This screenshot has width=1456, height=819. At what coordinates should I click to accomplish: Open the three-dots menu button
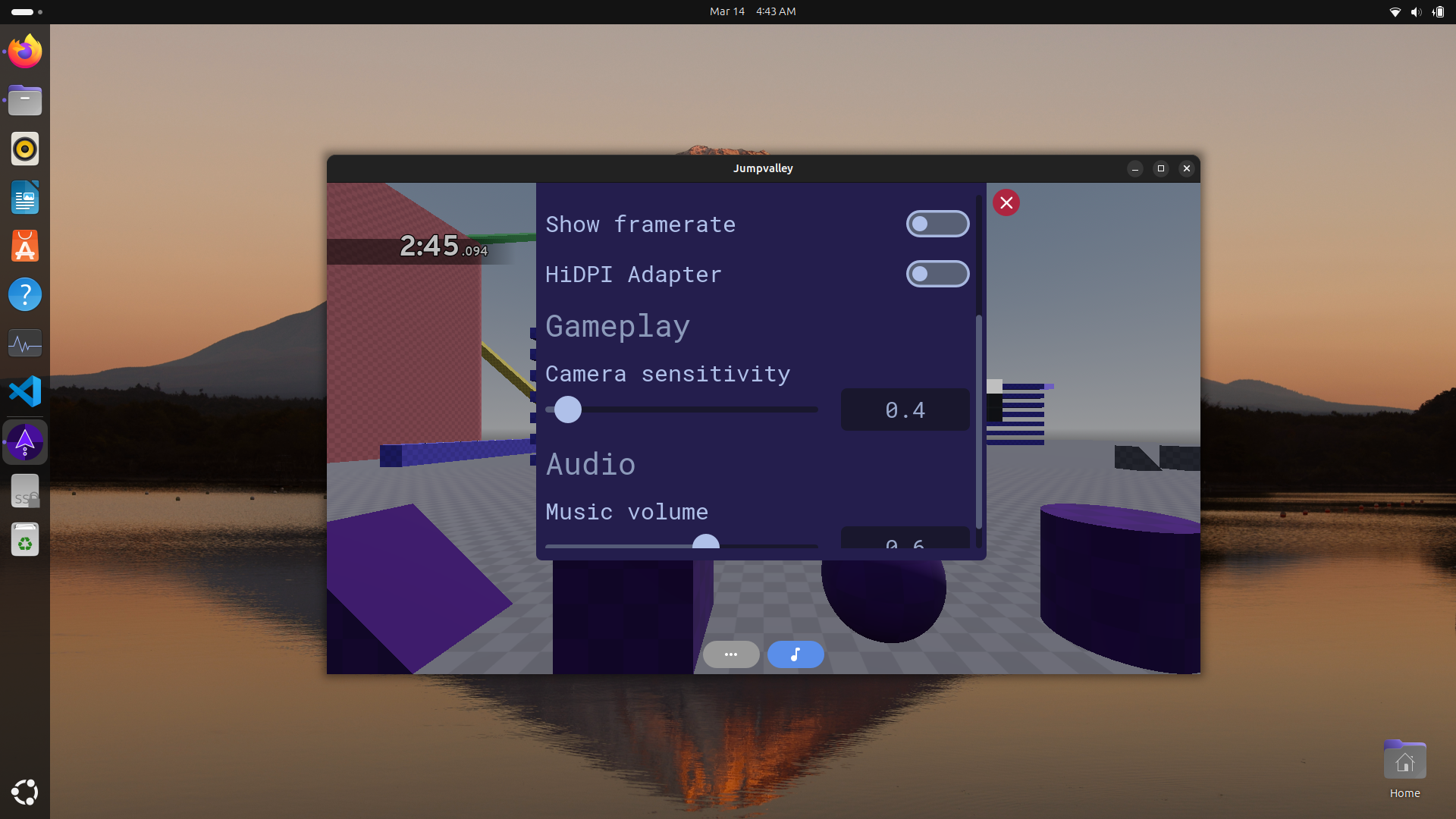[731, 654]
